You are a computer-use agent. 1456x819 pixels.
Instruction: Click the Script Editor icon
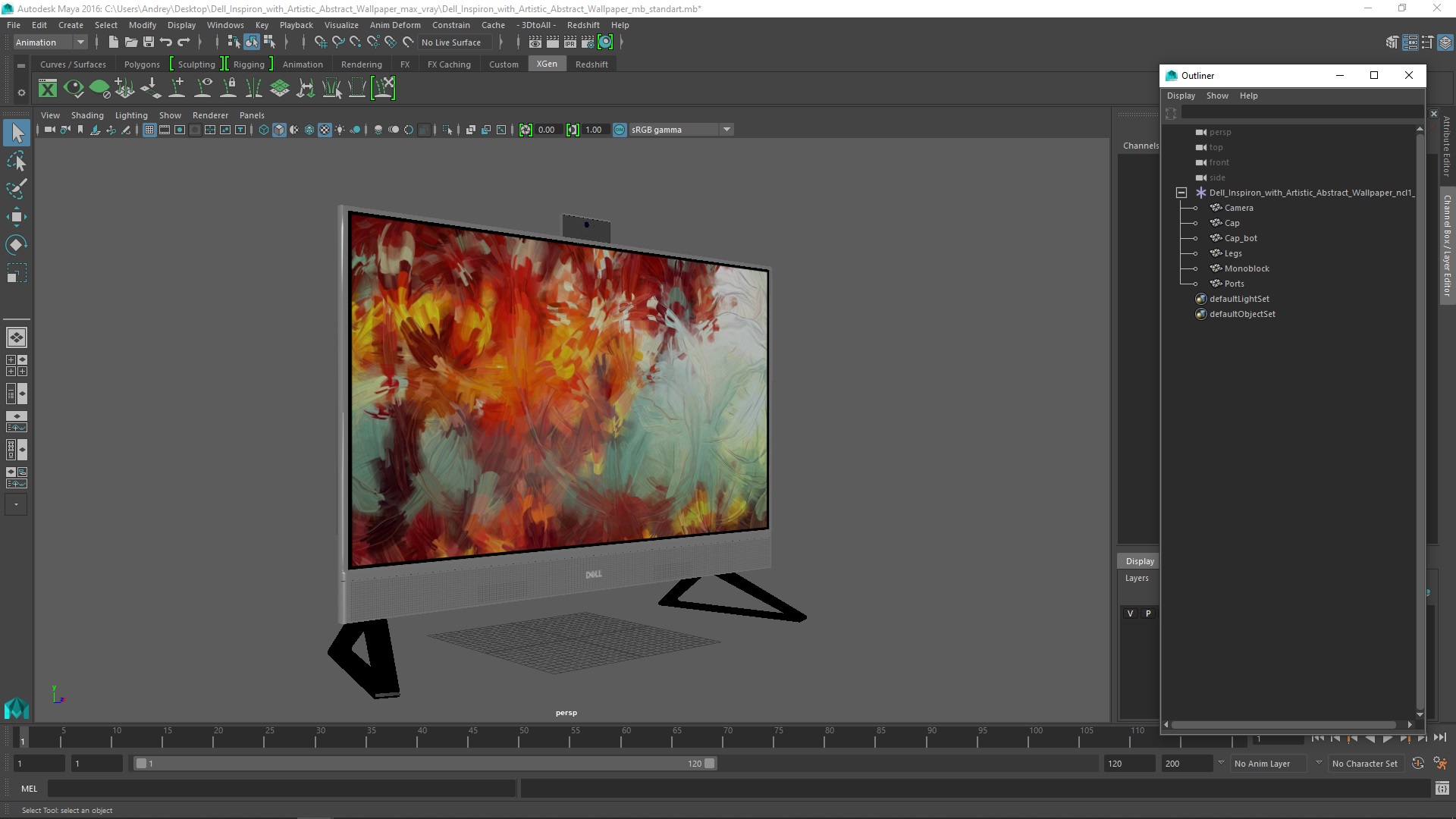[x=1442, y=789]
